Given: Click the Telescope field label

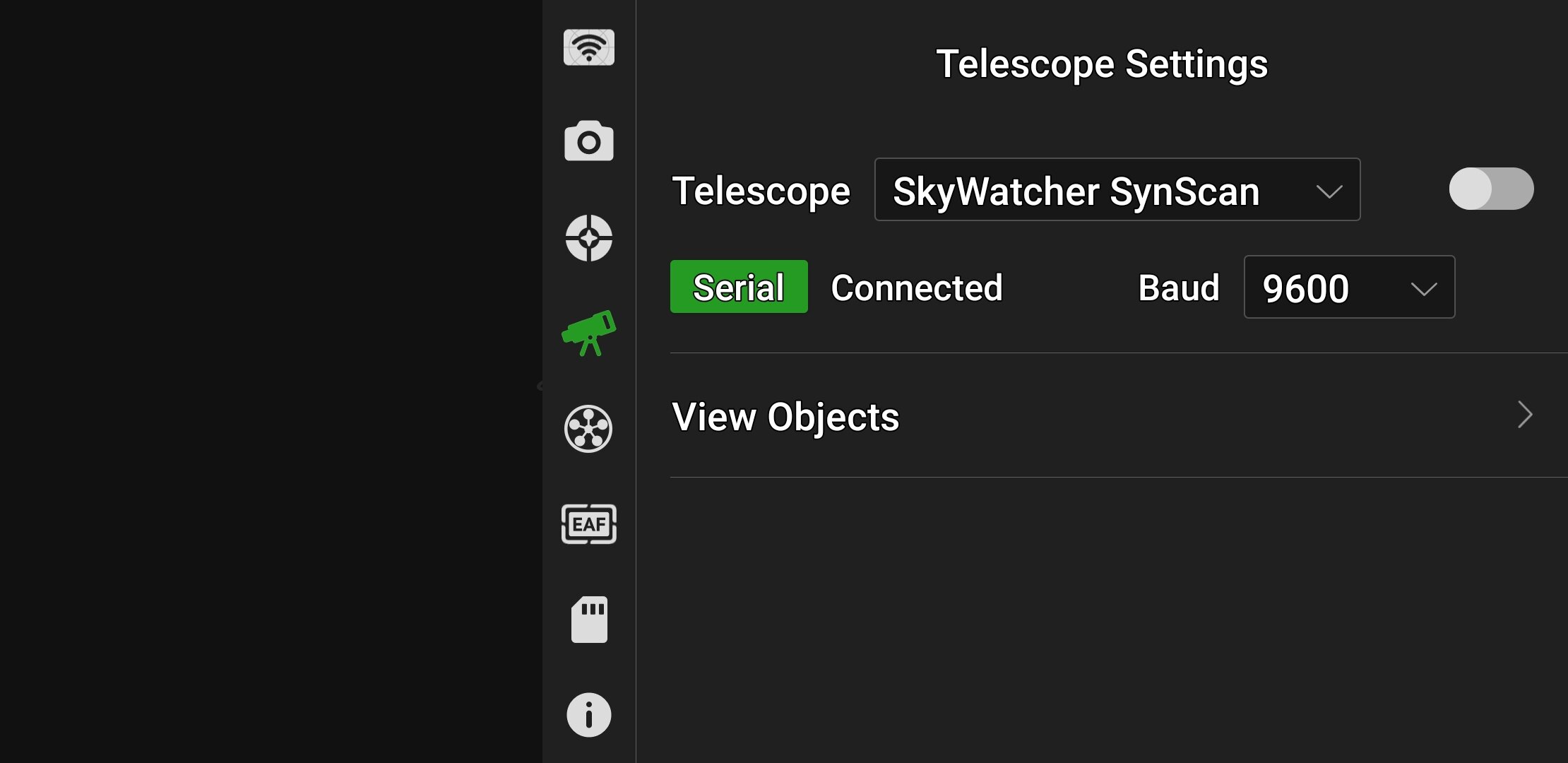Looking at the screenshot, I should tap(761, 191).
